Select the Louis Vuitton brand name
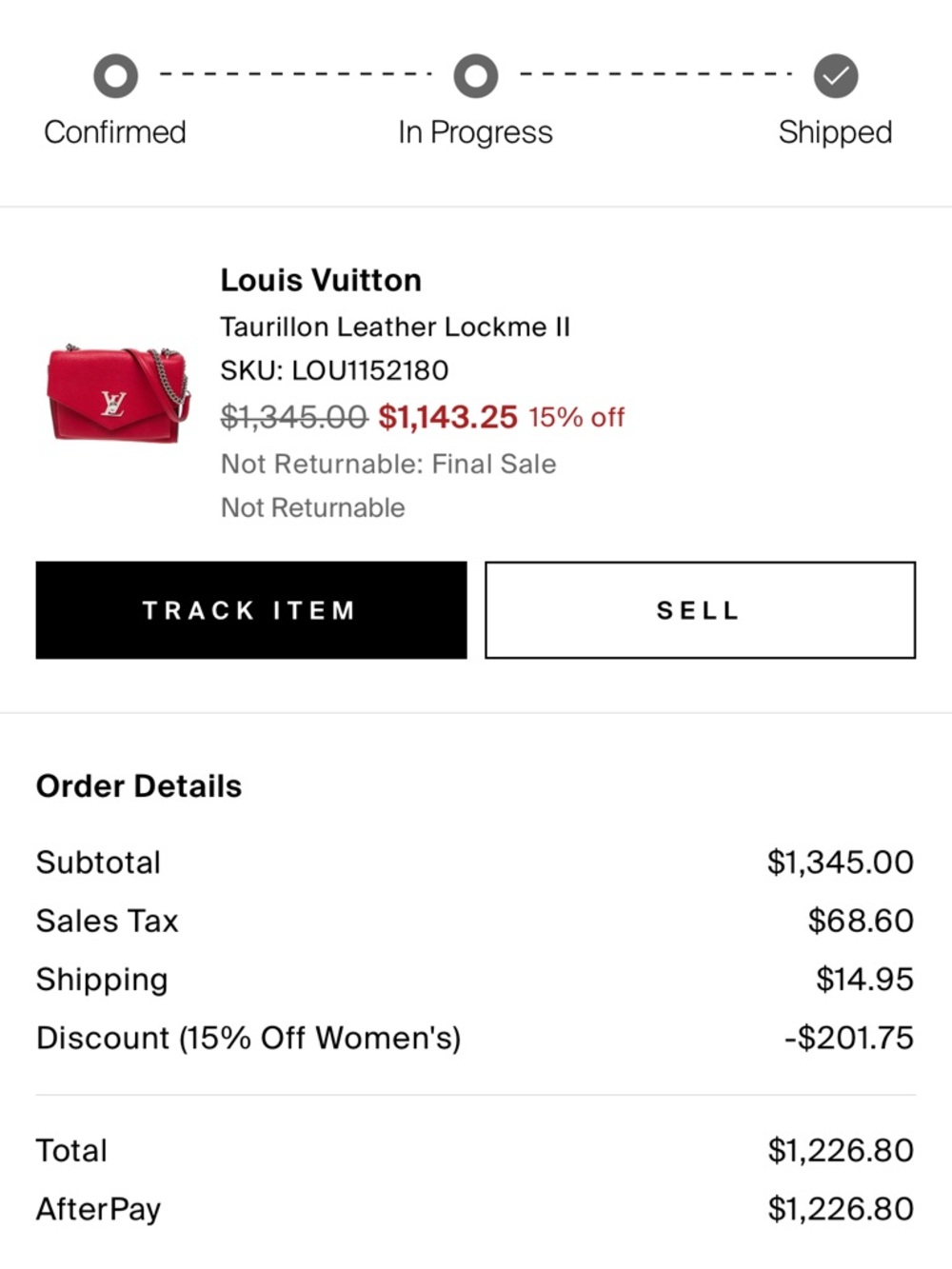 [x=321, y=280]
